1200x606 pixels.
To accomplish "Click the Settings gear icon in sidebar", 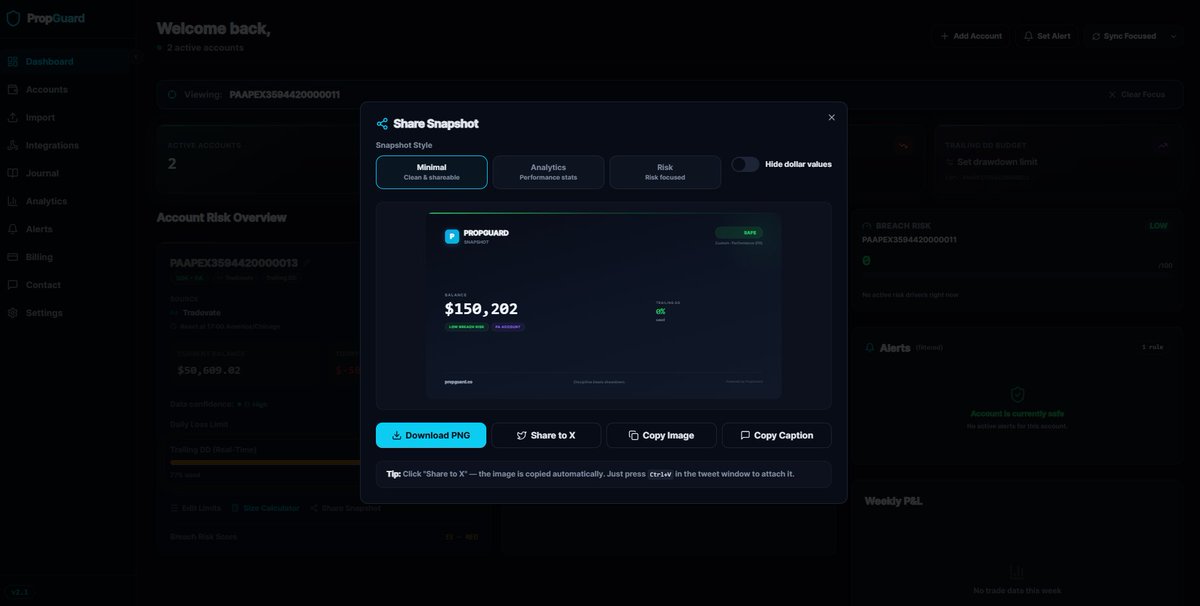I will click(13, 313).
